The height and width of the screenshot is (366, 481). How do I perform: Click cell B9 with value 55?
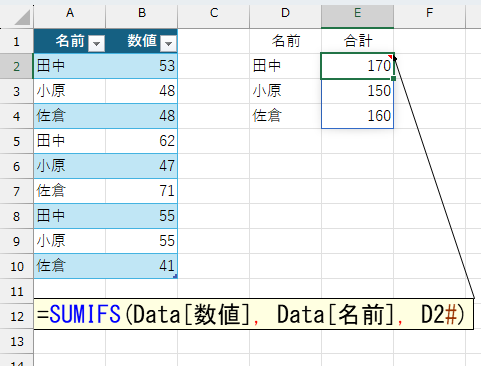click(142, 241)
